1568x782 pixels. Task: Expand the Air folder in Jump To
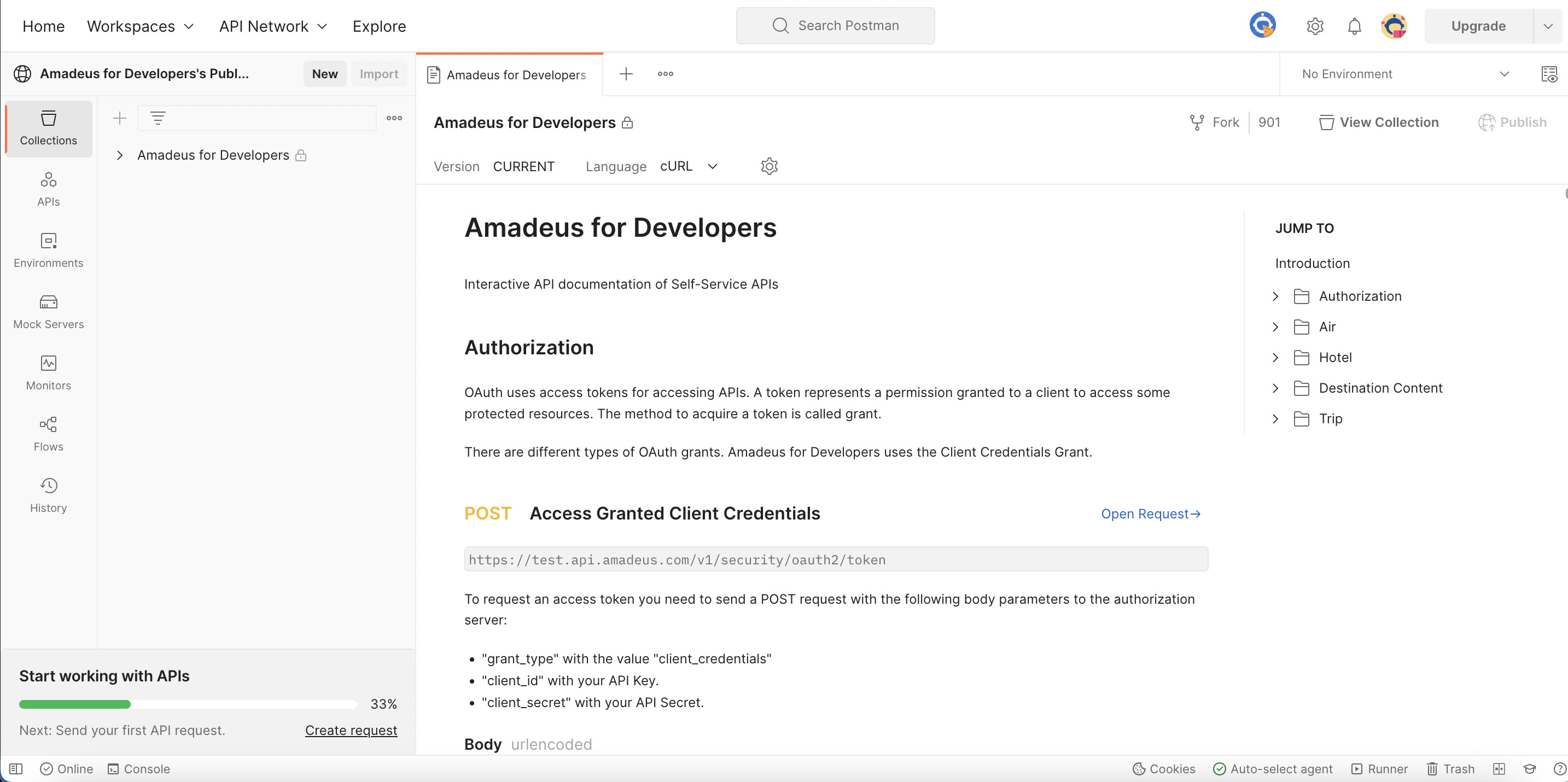pyautogui.click(x=1275, y=327)
